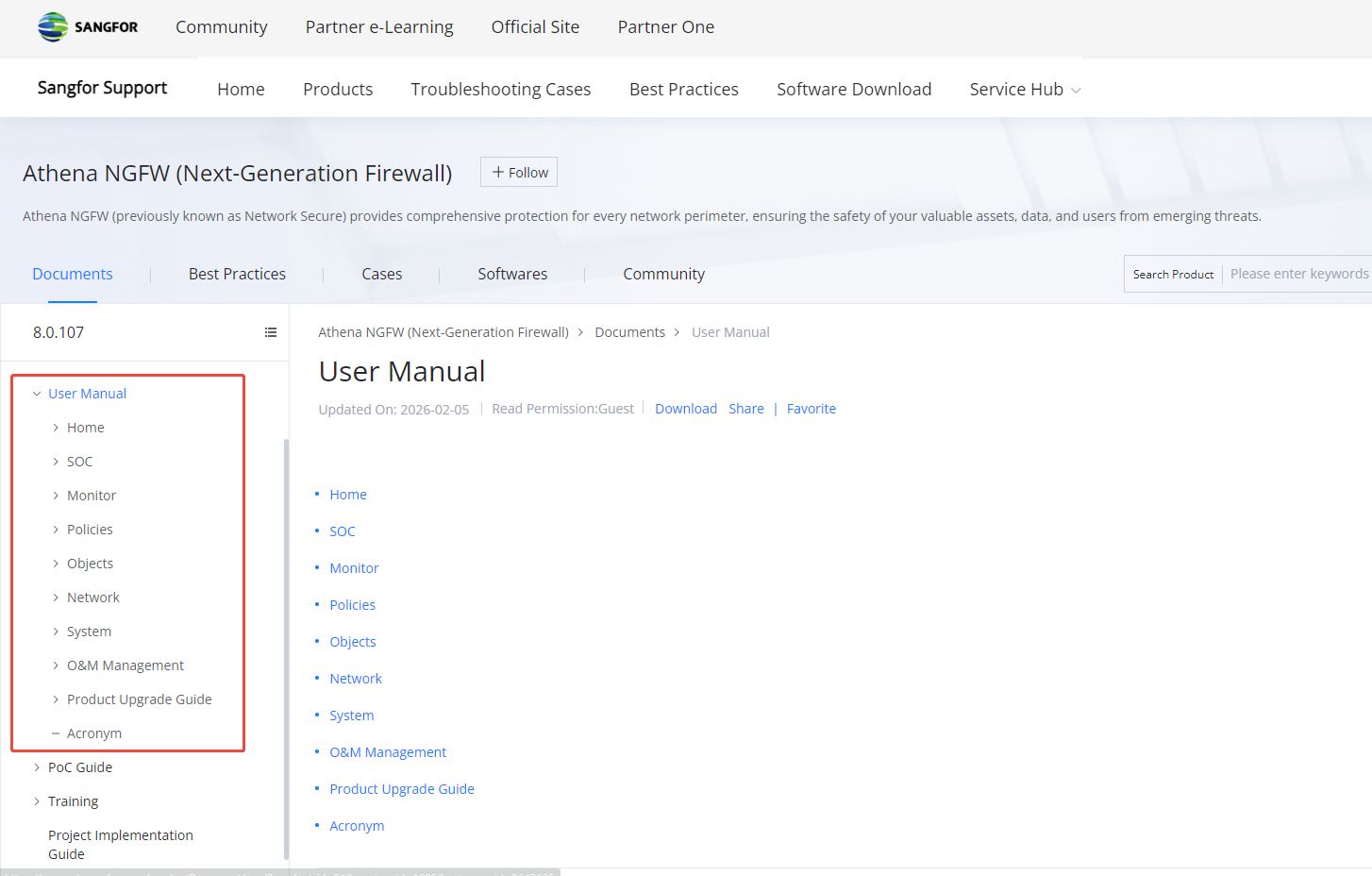
Task: Expand the Monitor tree chevron
Action: click(x=56, y=496)
